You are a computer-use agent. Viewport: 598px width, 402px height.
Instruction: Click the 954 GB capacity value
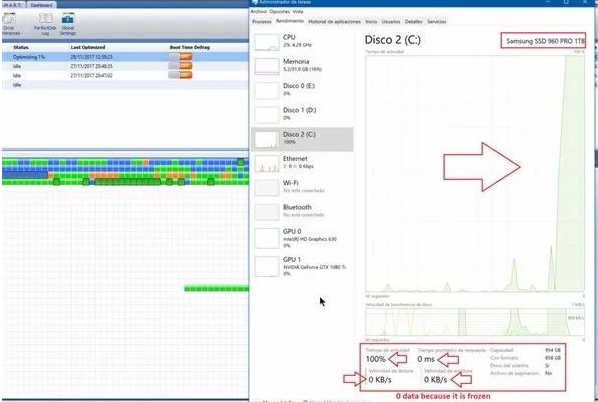(553, 350)
